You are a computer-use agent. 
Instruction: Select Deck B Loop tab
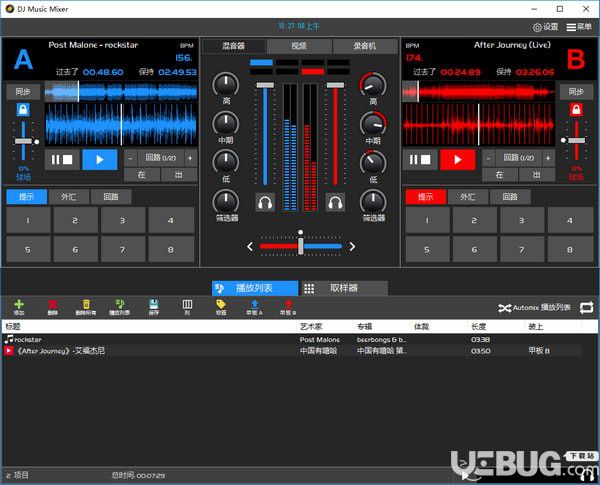[x=510, y=197]
